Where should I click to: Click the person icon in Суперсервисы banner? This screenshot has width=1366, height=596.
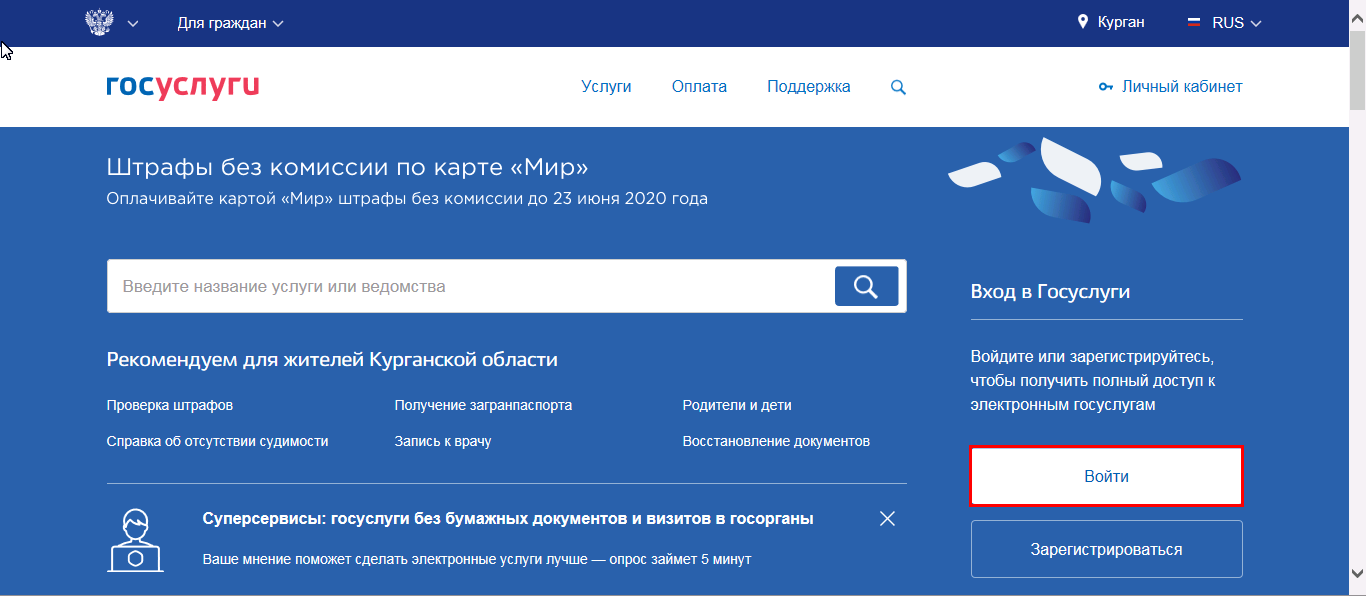(x=135, y=539)
